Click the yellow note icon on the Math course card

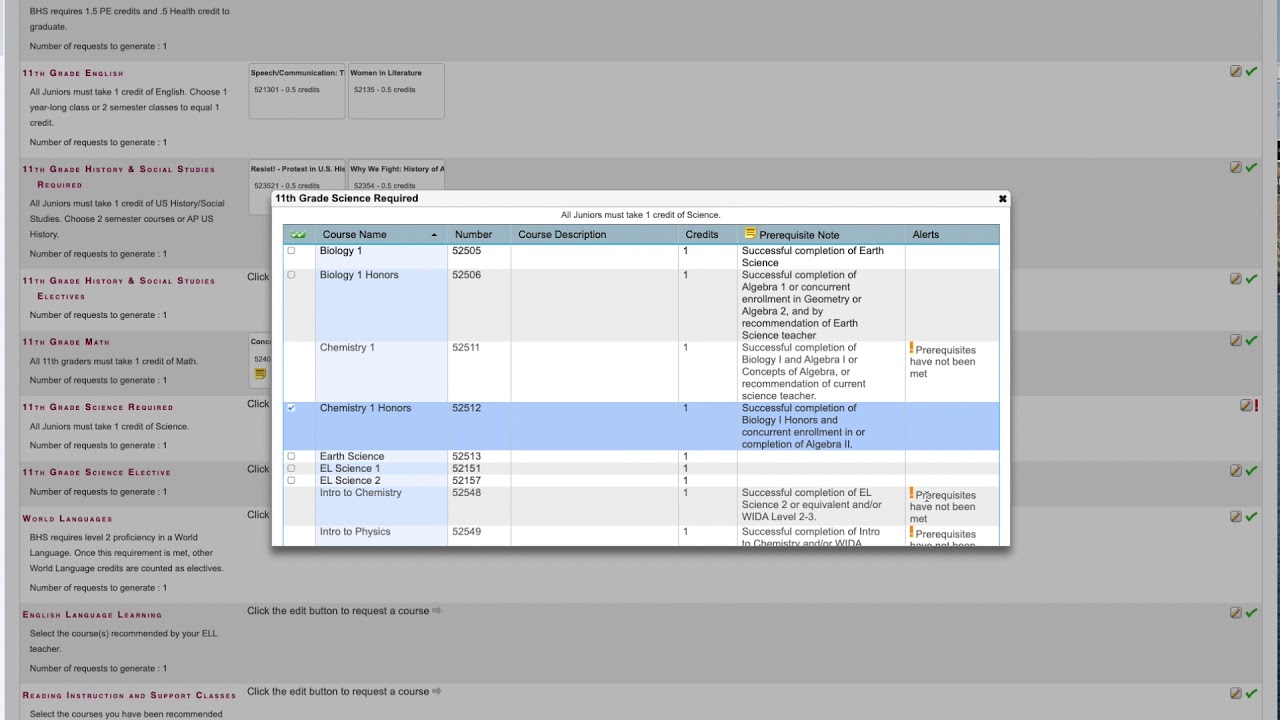pyautogui.click(x=260, y=374)
